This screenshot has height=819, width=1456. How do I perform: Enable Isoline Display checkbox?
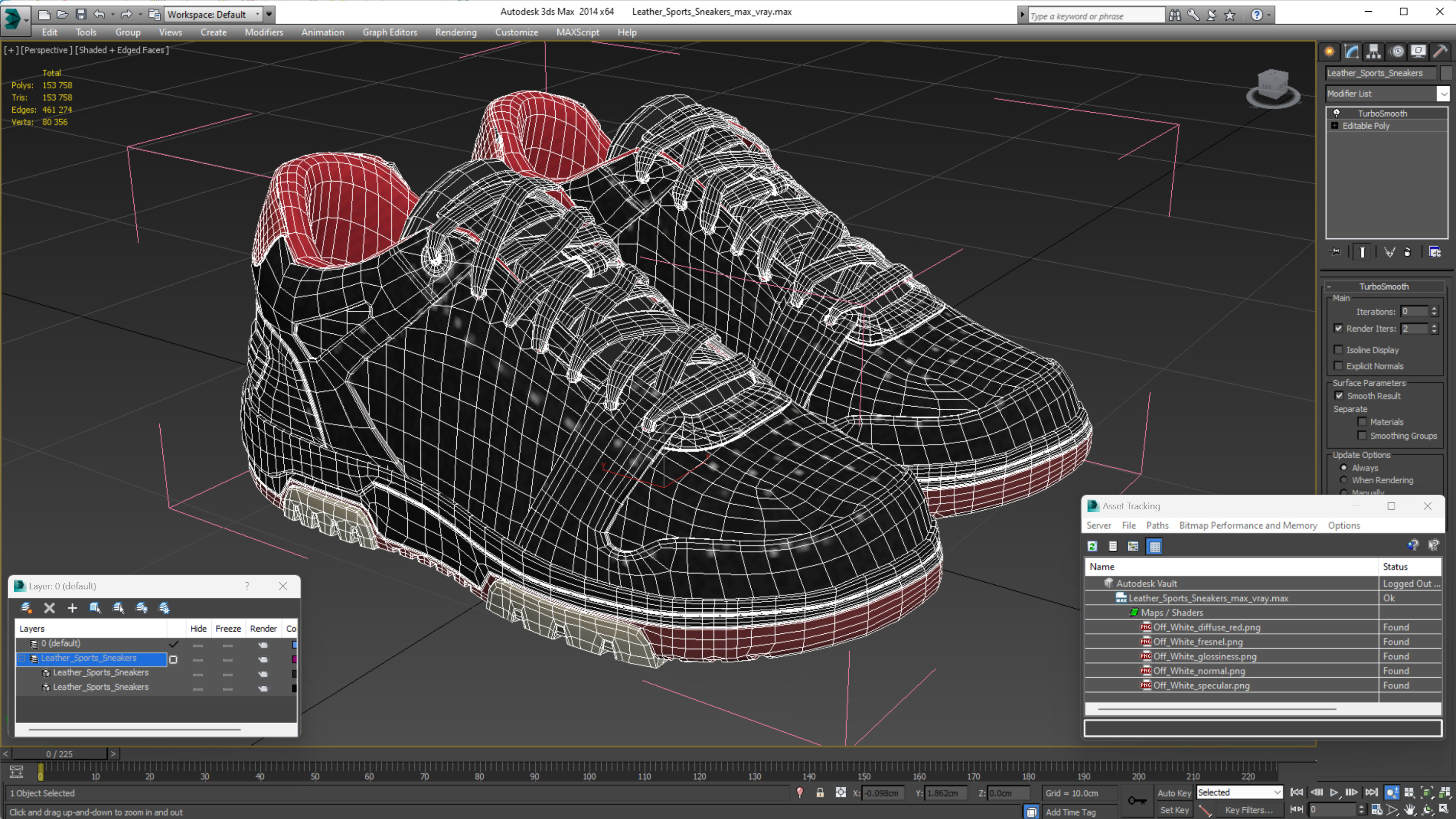point(1339,350)
